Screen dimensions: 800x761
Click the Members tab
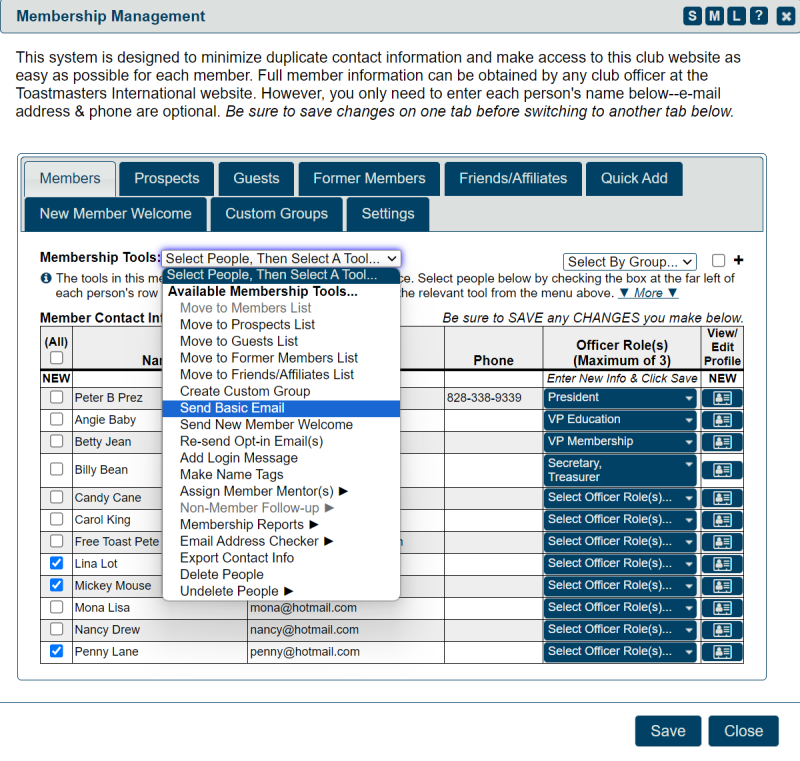pyautogui.click(x=70, y=179)
